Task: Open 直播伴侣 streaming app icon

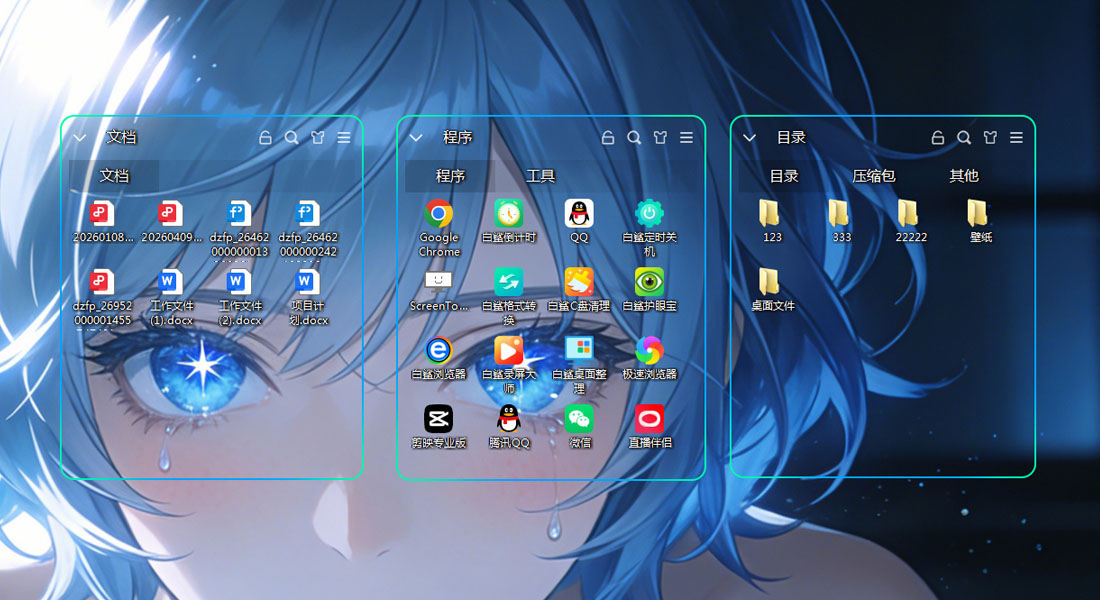Action: 649,418
